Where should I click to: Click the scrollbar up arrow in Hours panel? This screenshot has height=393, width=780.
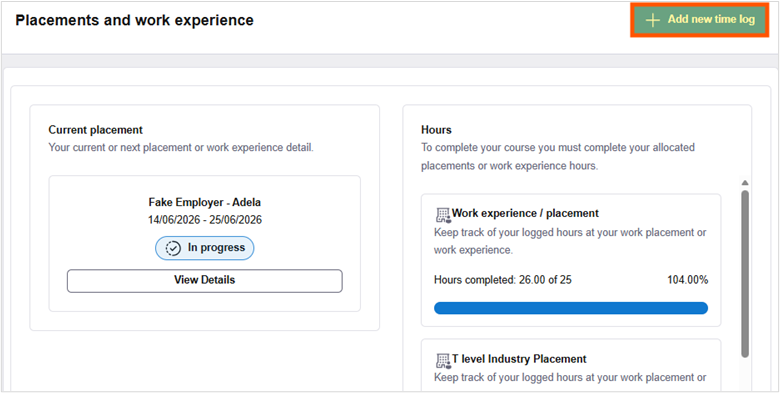745,183
